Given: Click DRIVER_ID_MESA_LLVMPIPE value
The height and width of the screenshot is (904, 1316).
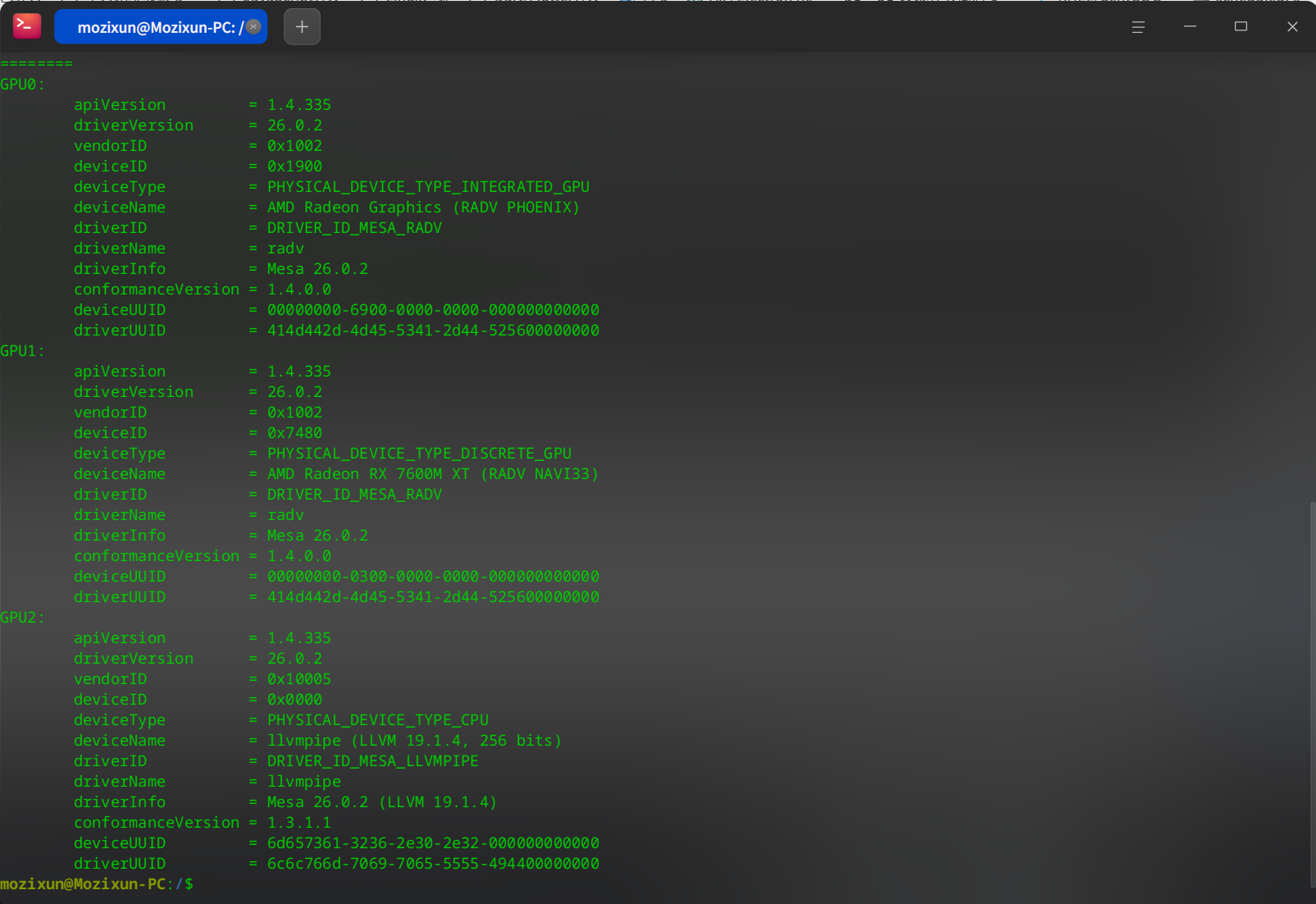Looking at the screenshot, I should coord(373,761).
